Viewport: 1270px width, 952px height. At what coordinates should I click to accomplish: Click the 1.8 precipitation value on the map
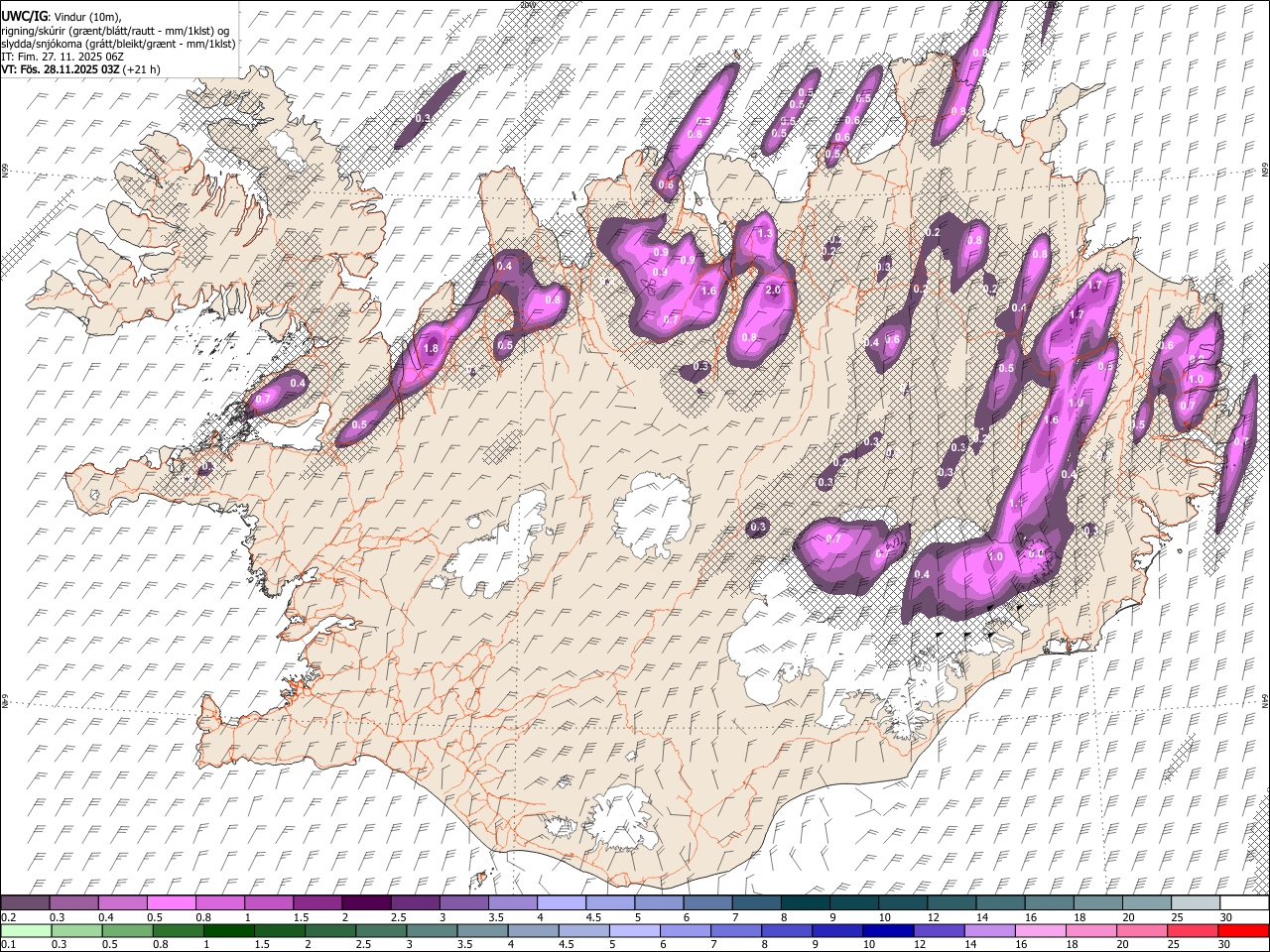(x=431, y=349)
